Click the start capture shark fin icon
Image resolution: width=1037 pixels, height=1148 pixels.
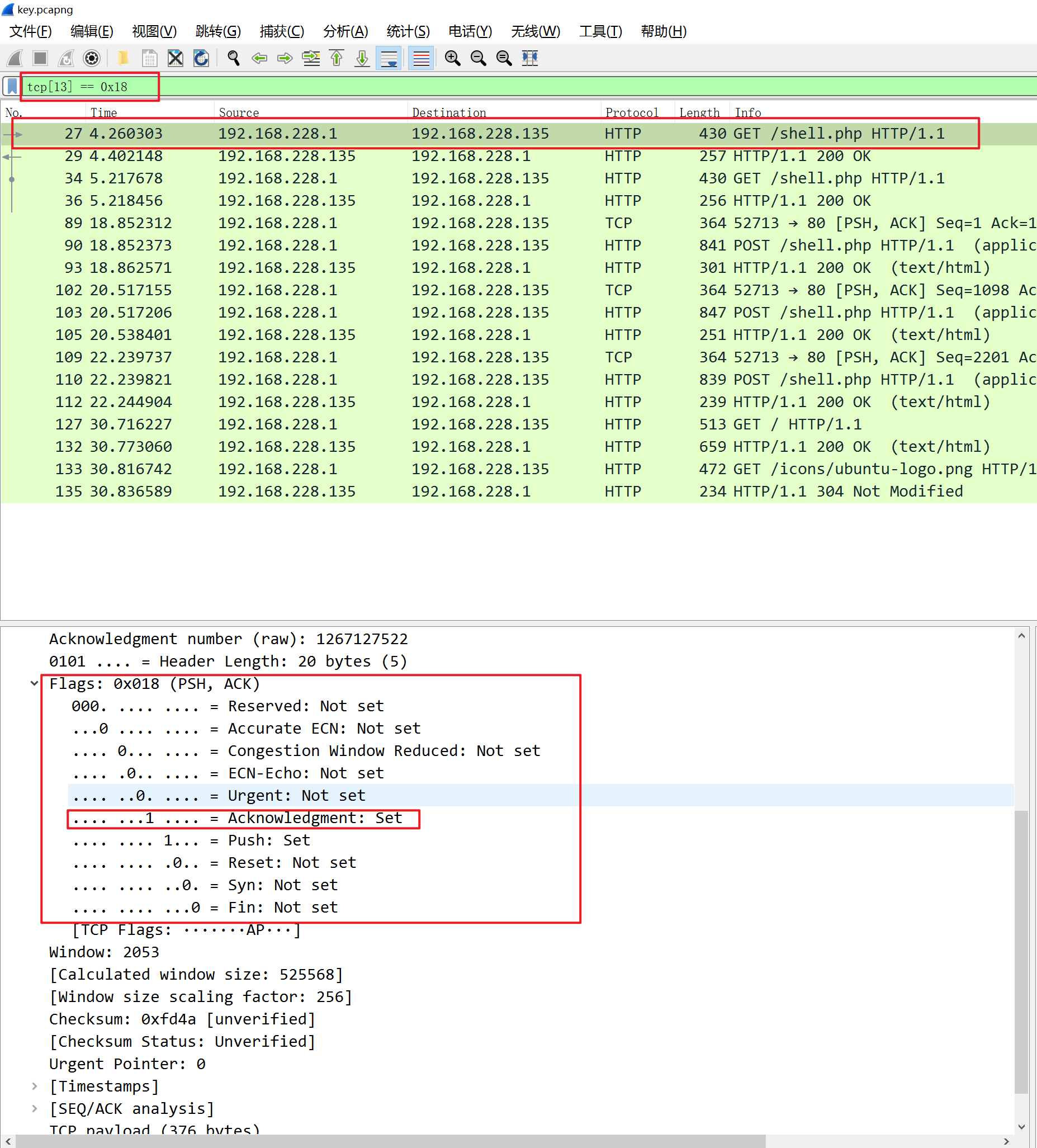click(x=15, y=58)
